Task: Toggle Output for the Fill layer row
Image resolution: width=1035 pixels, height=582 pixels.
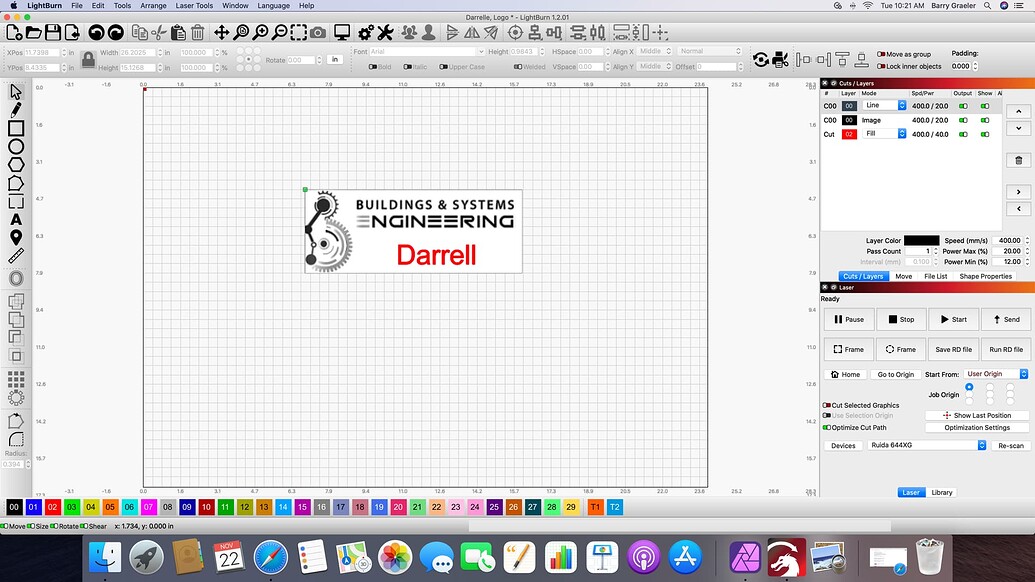Action: pos(963,134)
